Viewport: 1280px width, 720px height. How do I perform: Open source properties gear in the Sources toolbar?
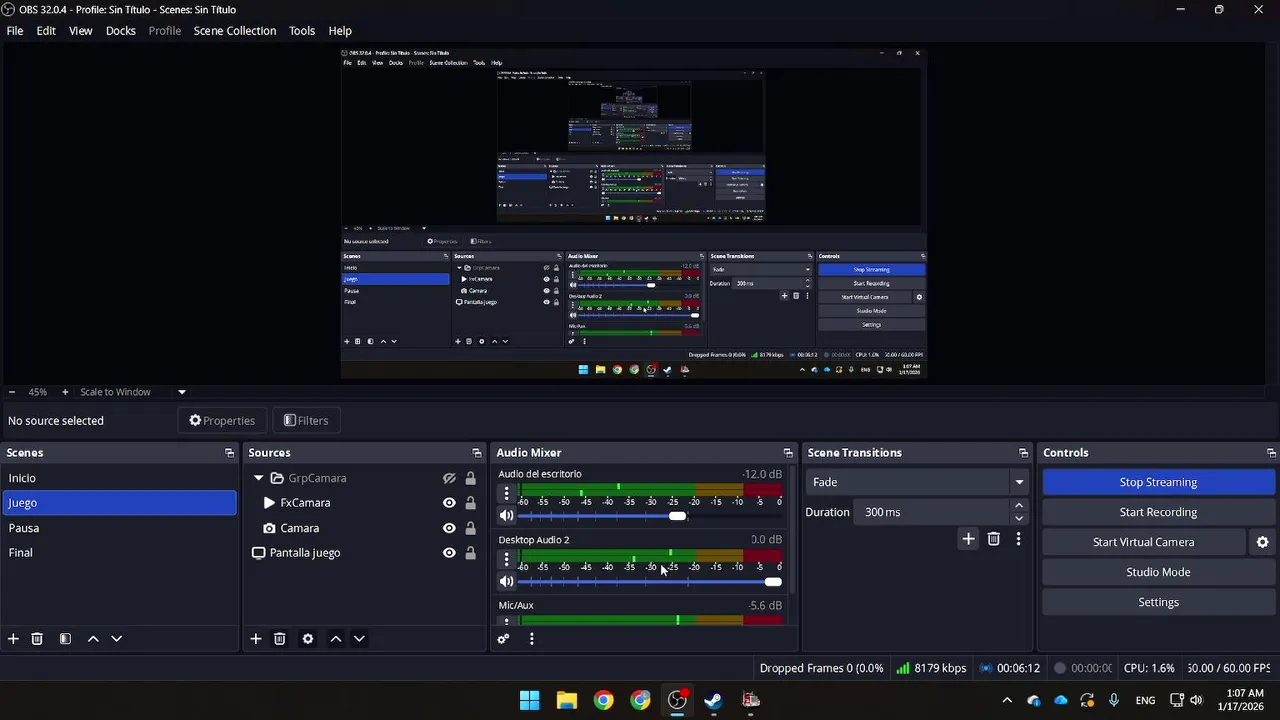pos(308,639)
